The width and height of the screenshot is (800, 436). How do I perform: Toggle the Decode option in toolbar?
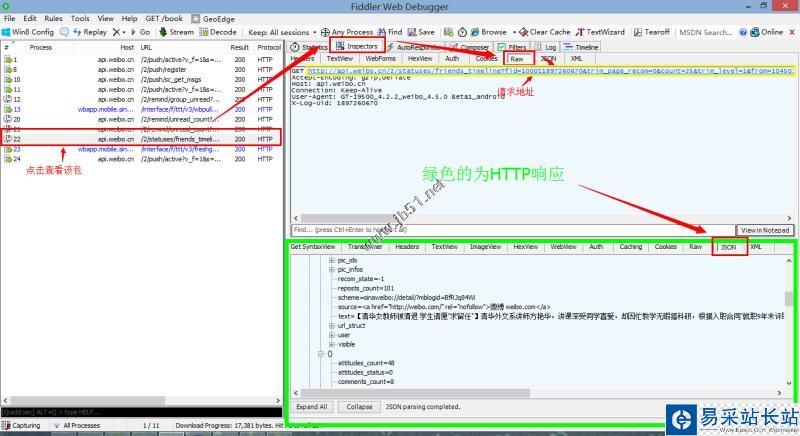click(218, 32)
